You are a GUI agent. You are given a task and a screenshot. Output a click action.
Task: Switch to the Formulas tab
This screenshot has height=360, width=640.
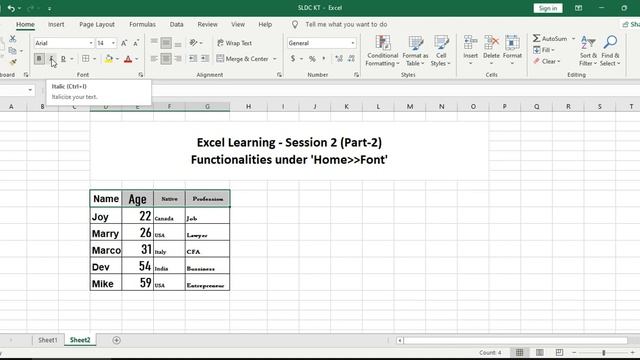[142, 24]
